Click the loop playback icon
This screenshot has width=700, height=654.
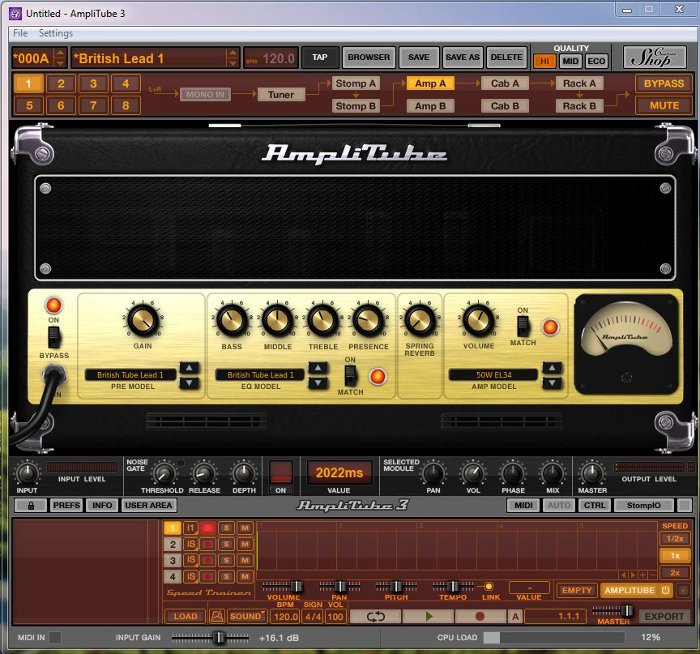pyautogui.click(x=375, y=617)
